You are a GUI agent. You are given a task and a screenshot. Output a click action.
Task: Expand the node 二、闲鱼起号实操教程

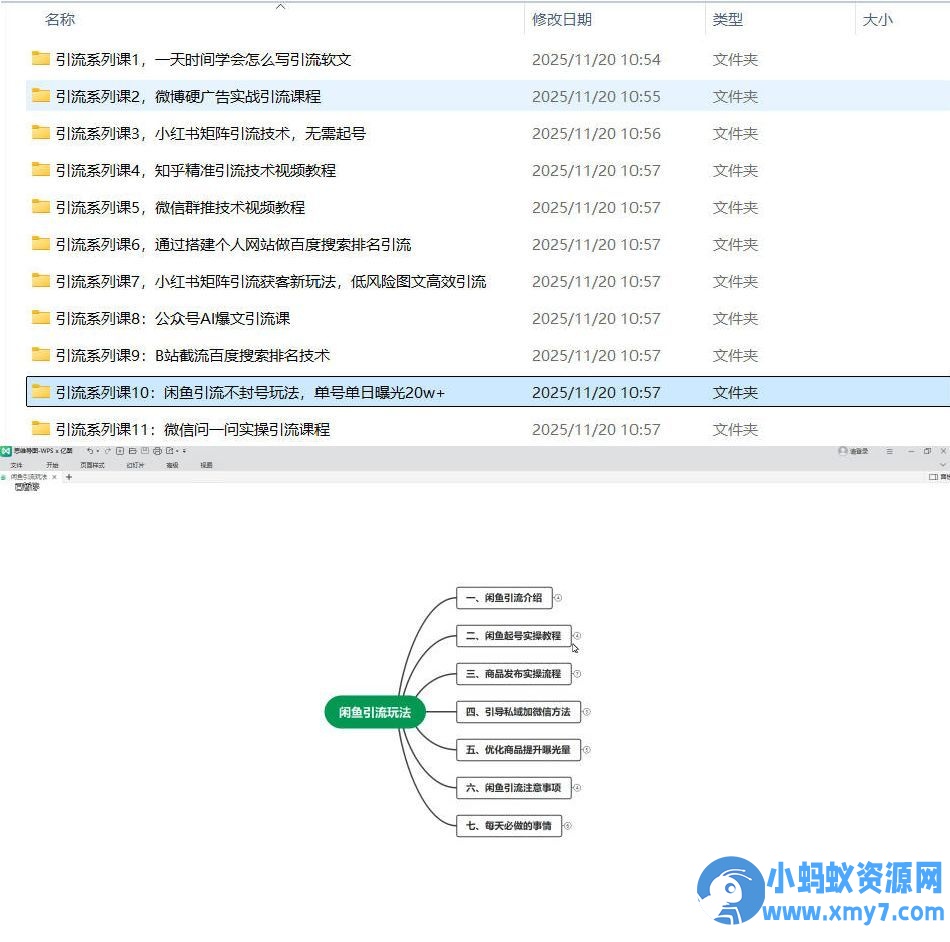click(x=577, y=636)
